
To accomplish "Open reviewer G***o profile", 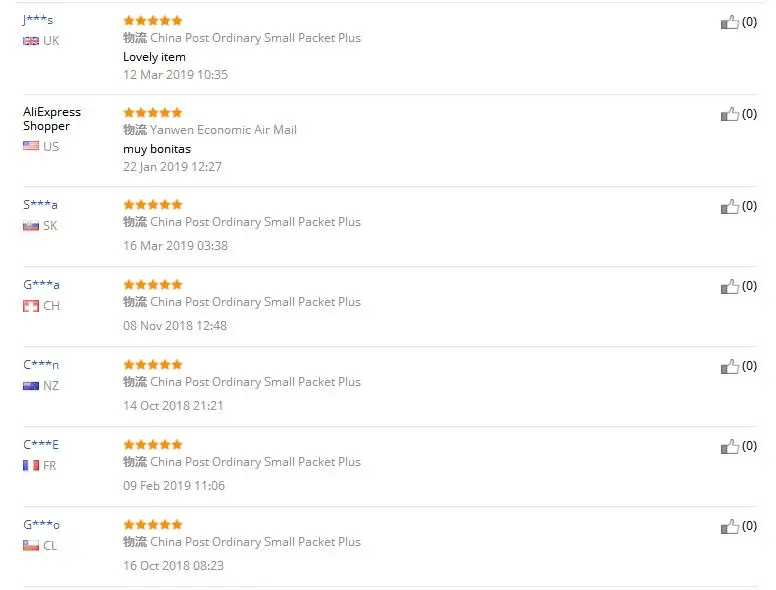I will tap(41, 524).
